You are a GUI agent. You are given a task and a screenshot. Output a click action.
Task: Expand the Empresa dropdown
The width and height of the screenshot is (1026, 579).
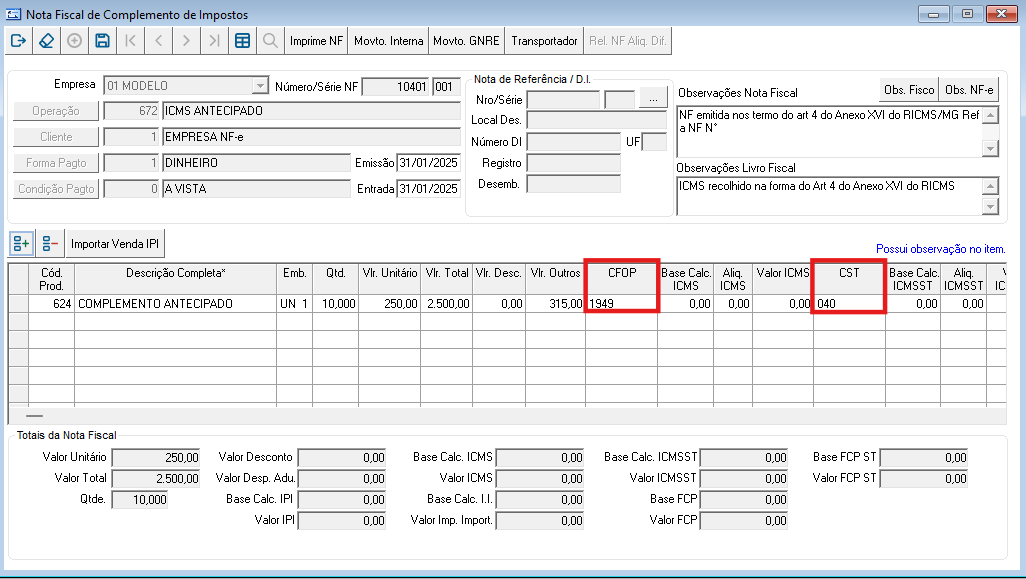pos(260,86)
